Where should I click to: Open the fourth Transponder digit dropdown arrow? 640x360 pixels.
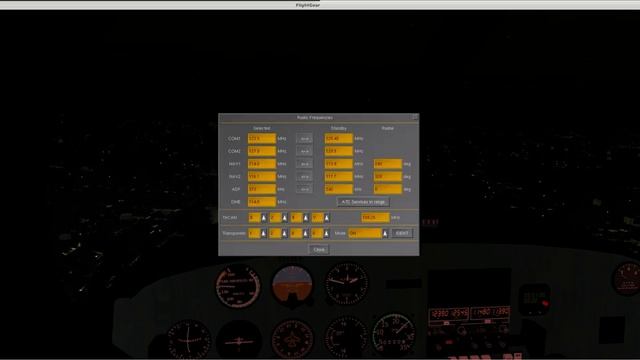pos(327,233)
